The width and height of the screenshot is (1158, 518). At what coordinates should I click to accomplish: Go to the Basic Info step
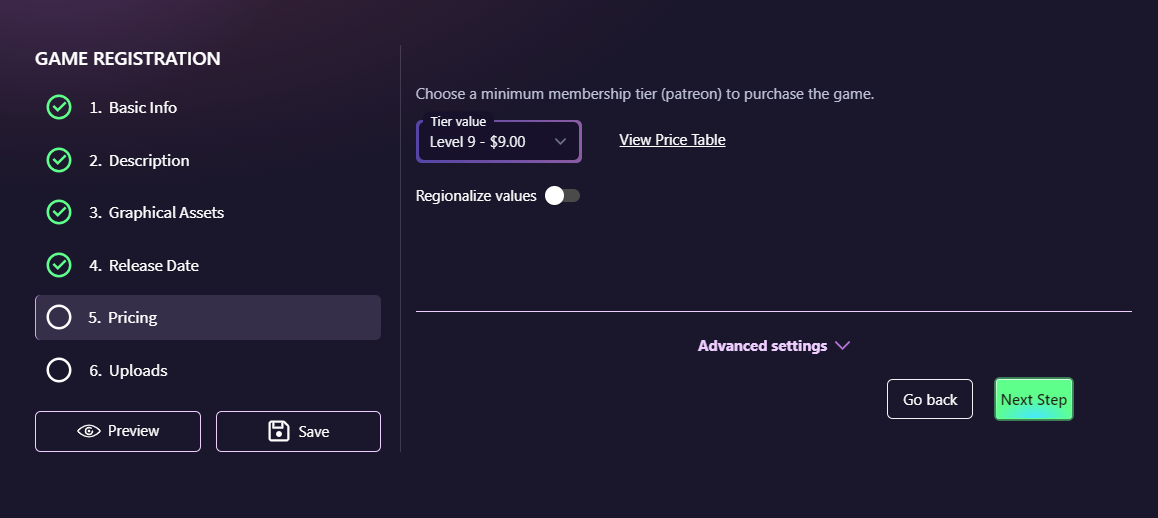[x=143, y=107]
